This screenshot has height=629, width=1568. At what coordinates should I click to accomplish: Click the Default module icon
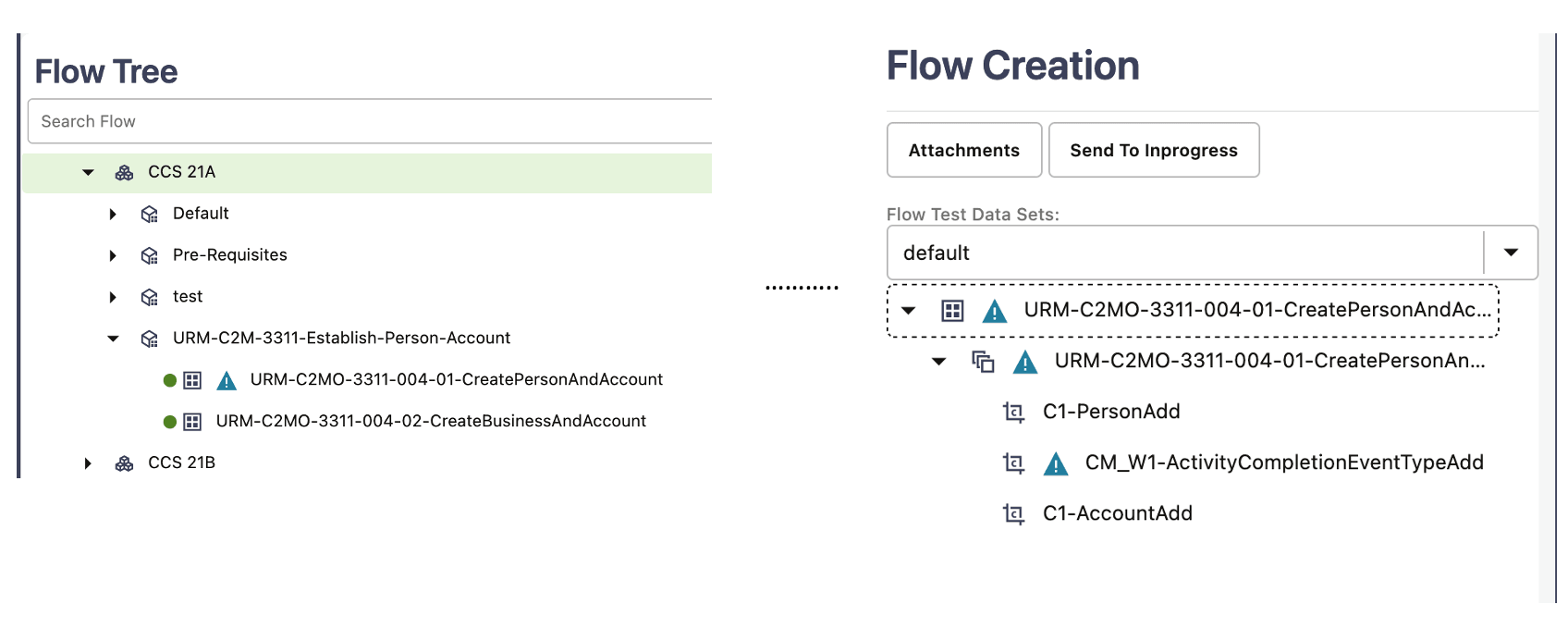pos(149,215)
